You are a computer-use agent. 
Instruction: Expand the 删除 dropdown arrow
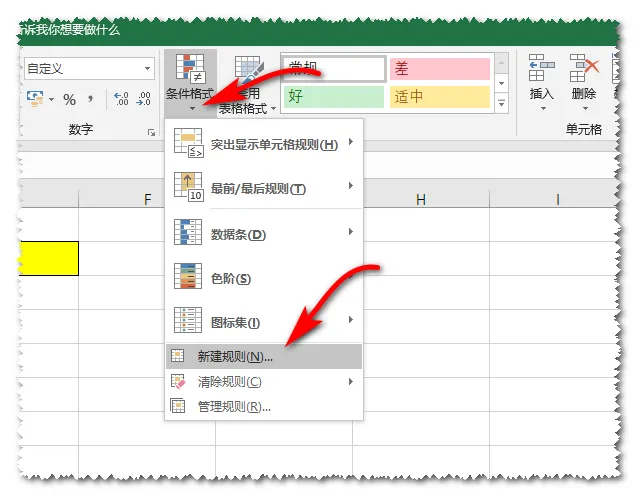point(585,108)
